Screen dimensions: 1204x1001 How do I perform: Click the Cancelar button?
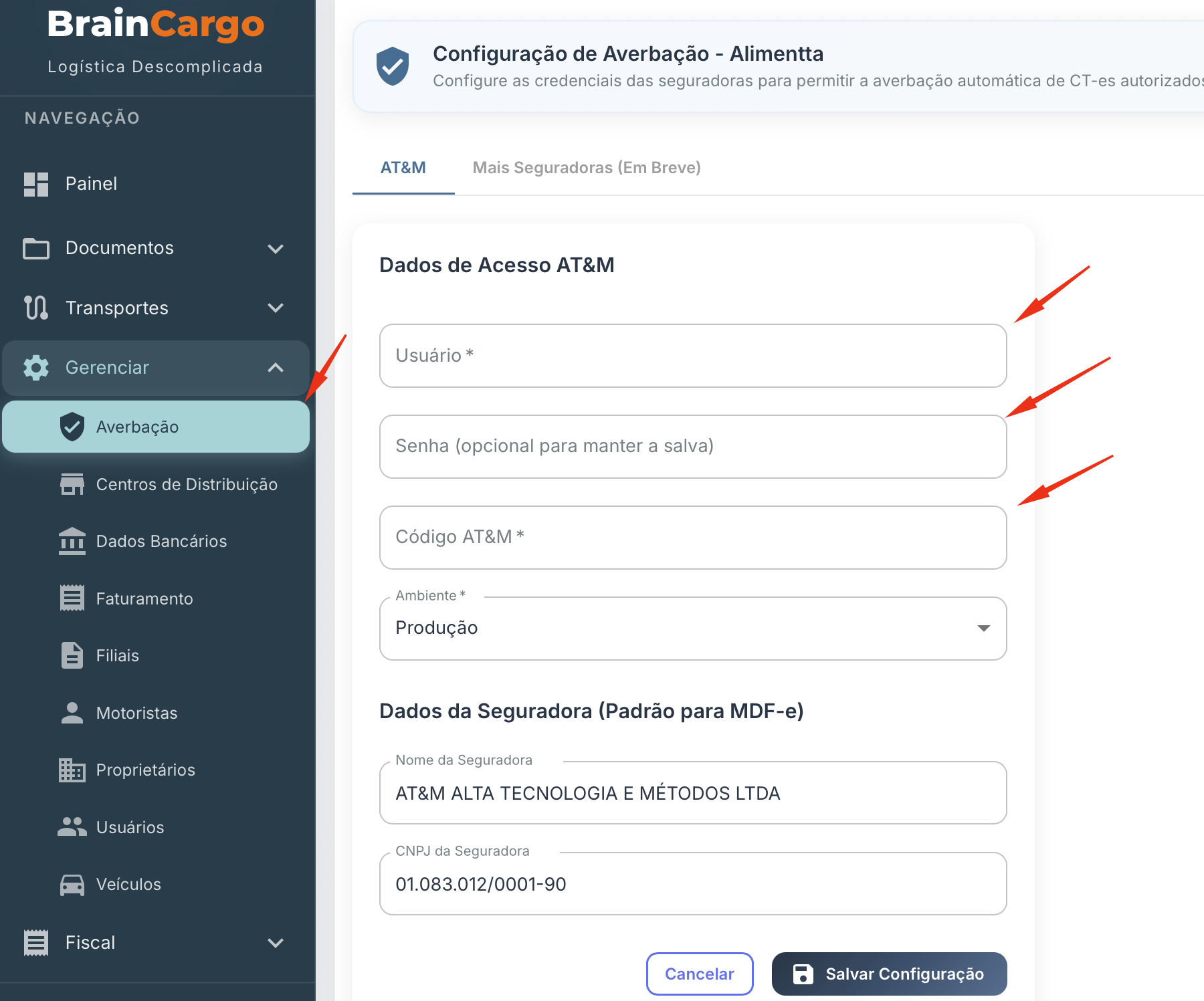[700, 974]
